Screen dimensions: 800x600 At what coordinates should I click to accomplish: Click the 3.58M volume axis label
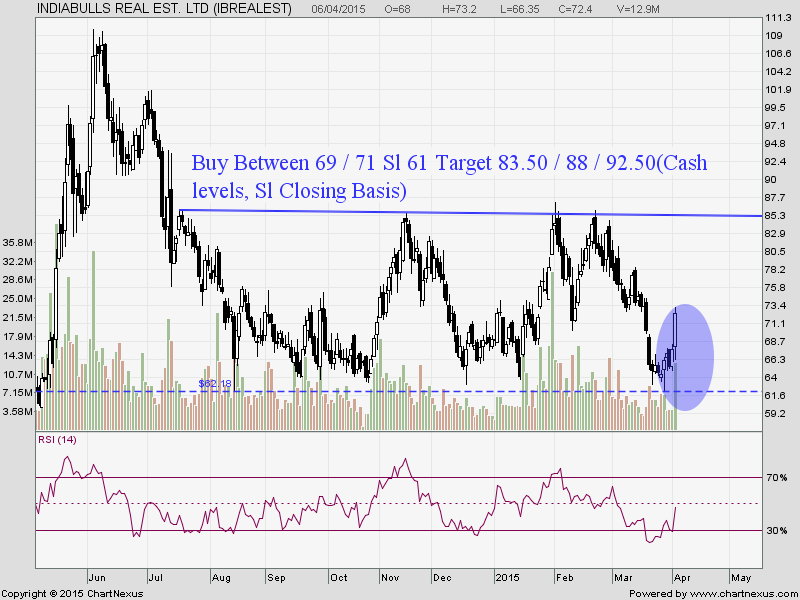[18, 411]
